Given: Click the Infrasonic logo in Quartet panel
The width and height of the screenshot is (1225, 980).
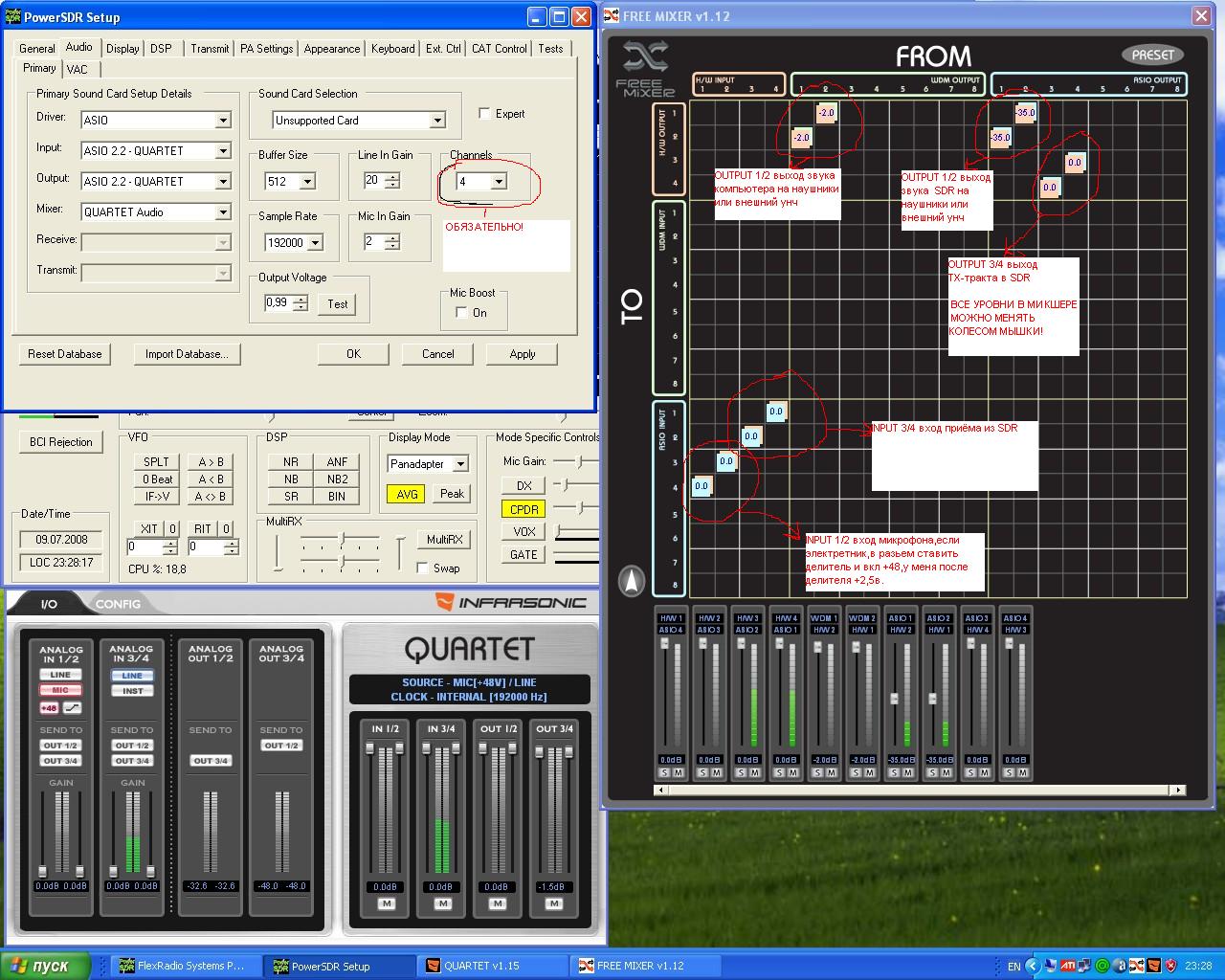Looking at the screenshot, I should (x=510, y=603).
